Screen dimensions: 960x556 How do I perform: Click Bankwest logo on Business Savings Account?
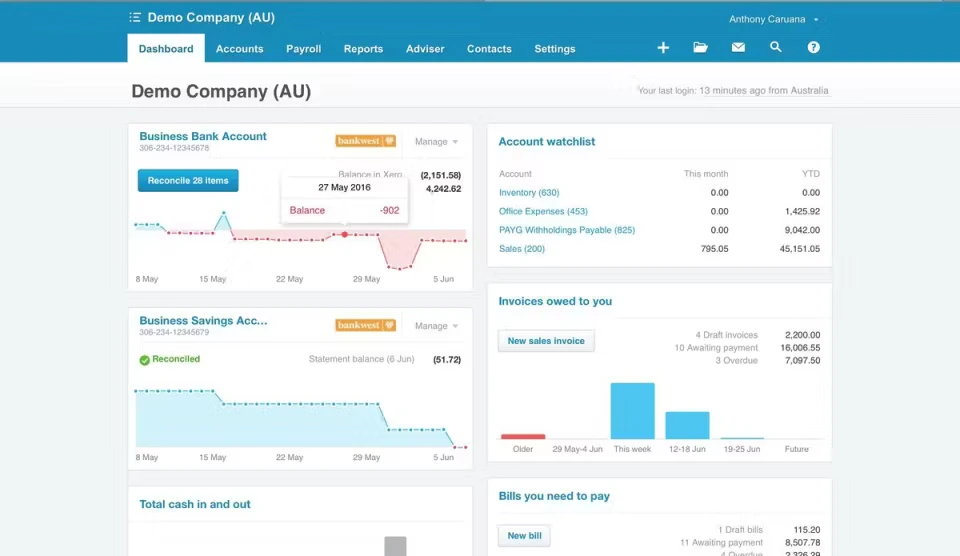point(366,325)
